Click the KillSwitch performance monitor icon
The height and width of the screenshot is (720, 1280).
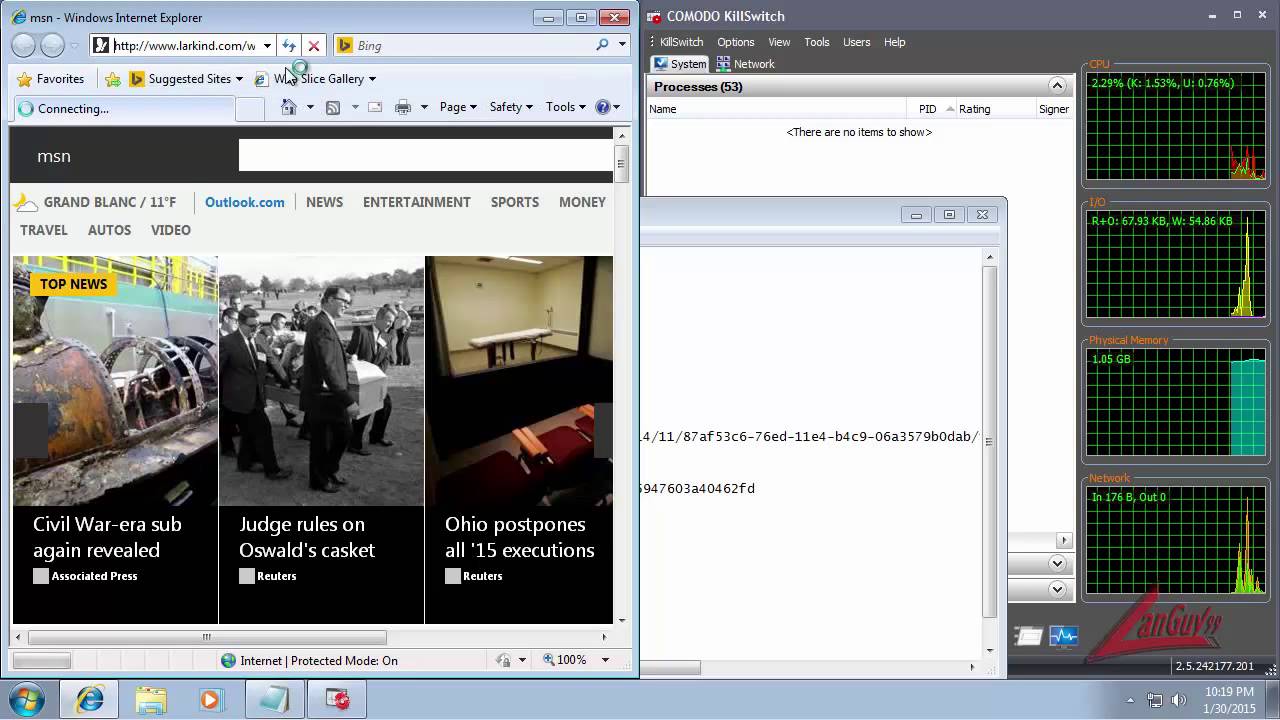point(1063,636)
